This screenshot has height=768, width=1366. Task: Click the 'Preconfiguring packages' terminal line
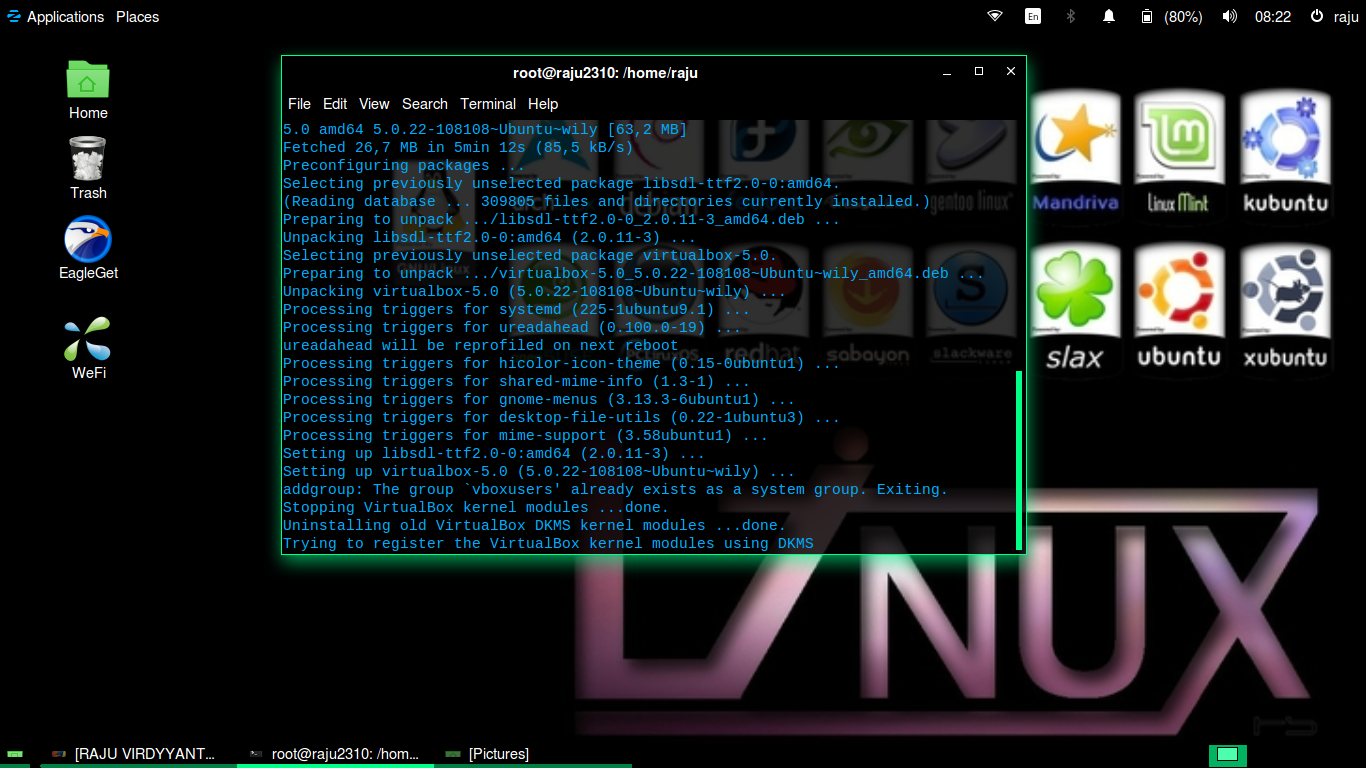click(404, 166)
